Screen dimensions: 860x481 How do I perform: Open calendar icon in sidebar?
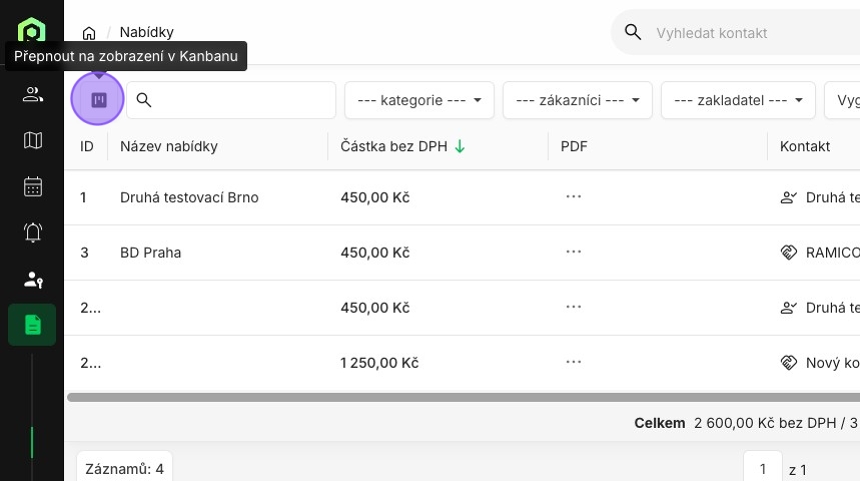click(32, 186)
